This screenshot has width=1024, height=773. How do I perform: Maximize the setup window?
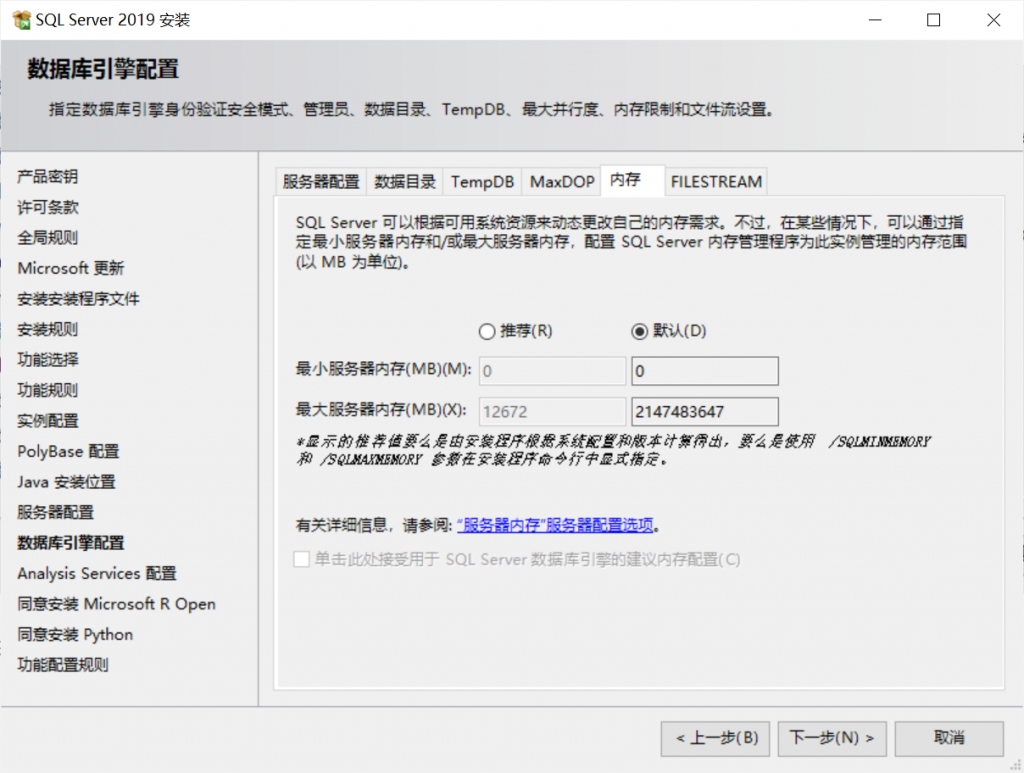point(933,20)
